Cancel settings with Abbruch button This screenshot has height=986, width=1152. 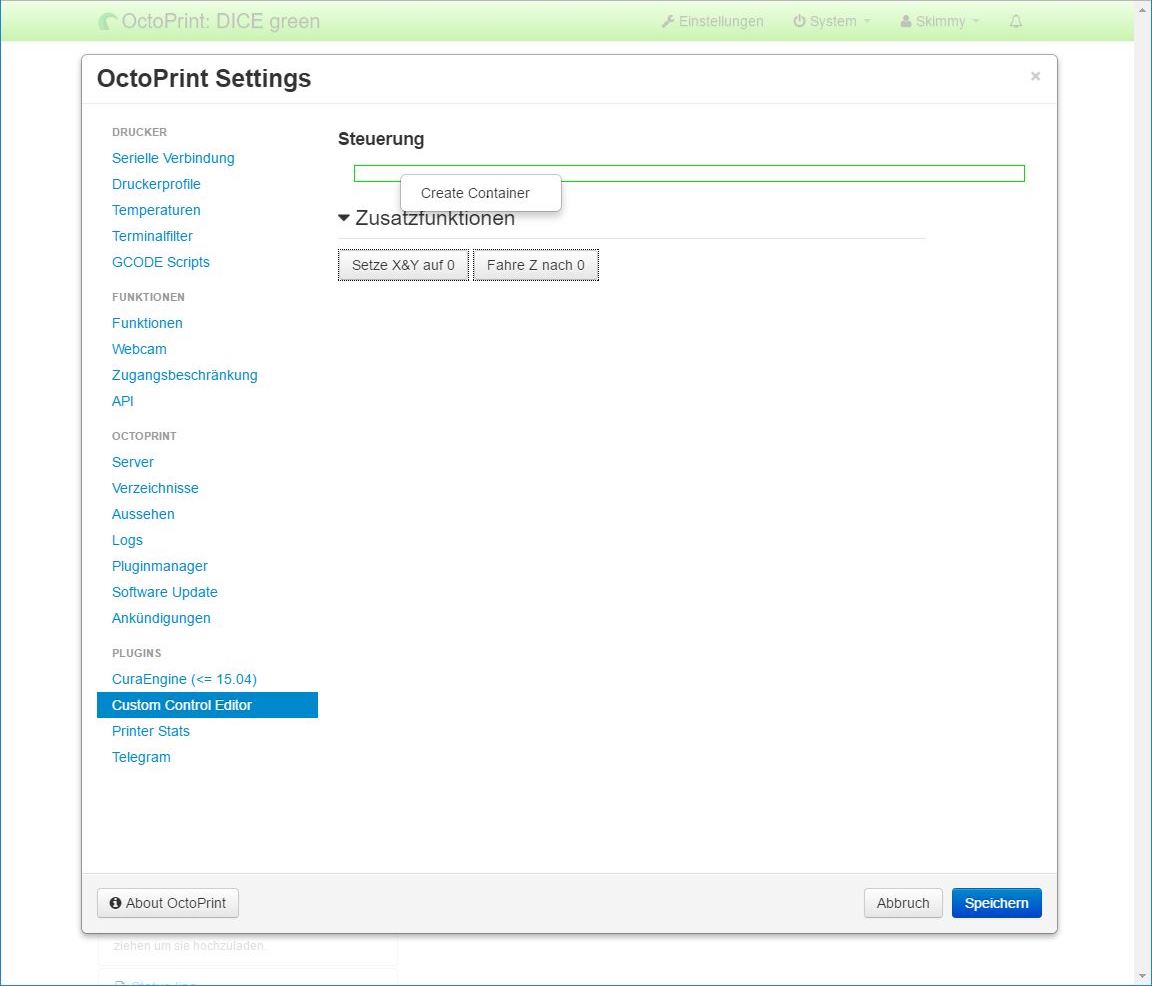coord(903,903)
